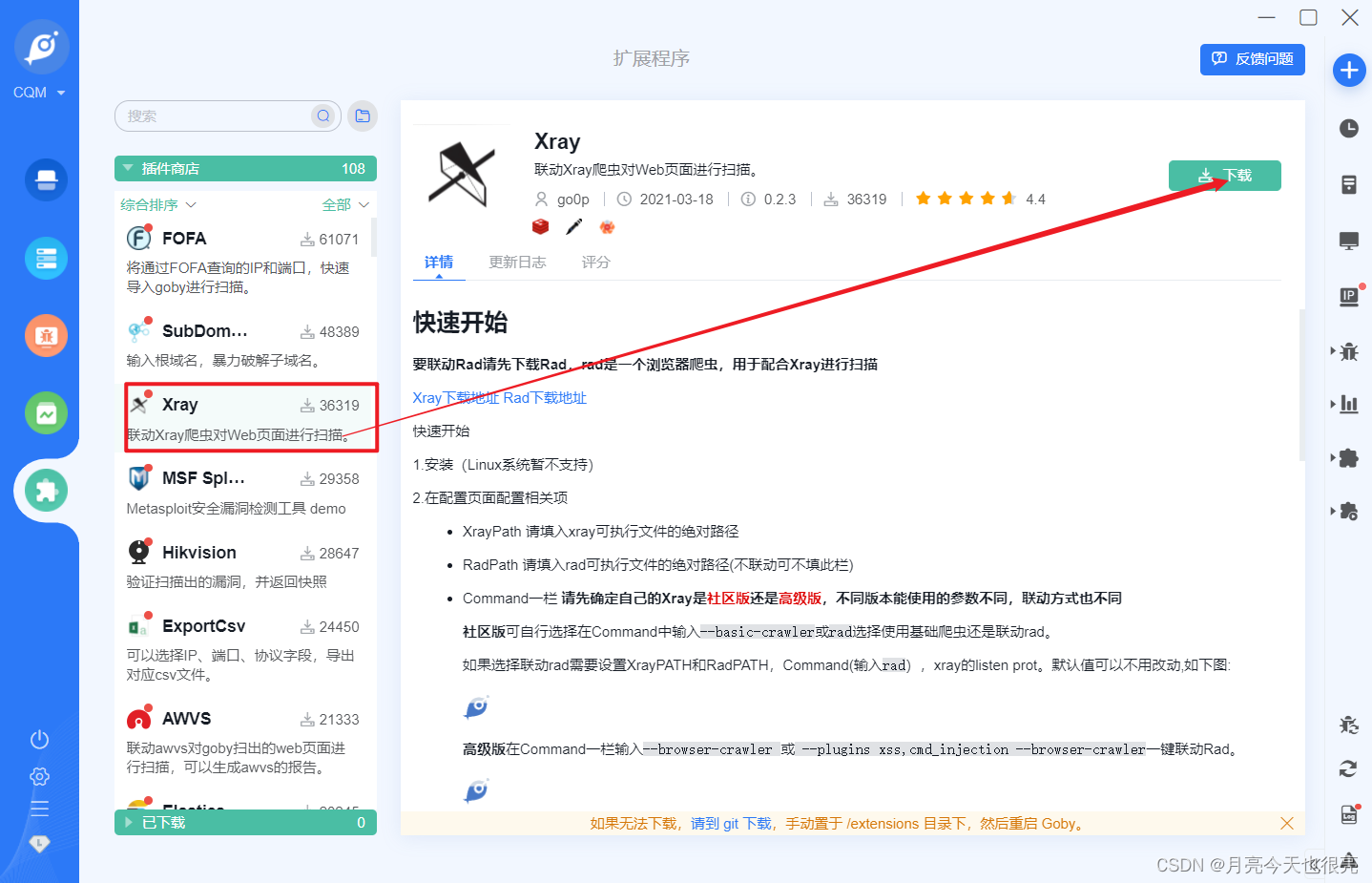Viewport: 1372px width, 883px height.
Task: Open the scan section in left sidebar
Action: pos(46,179)
